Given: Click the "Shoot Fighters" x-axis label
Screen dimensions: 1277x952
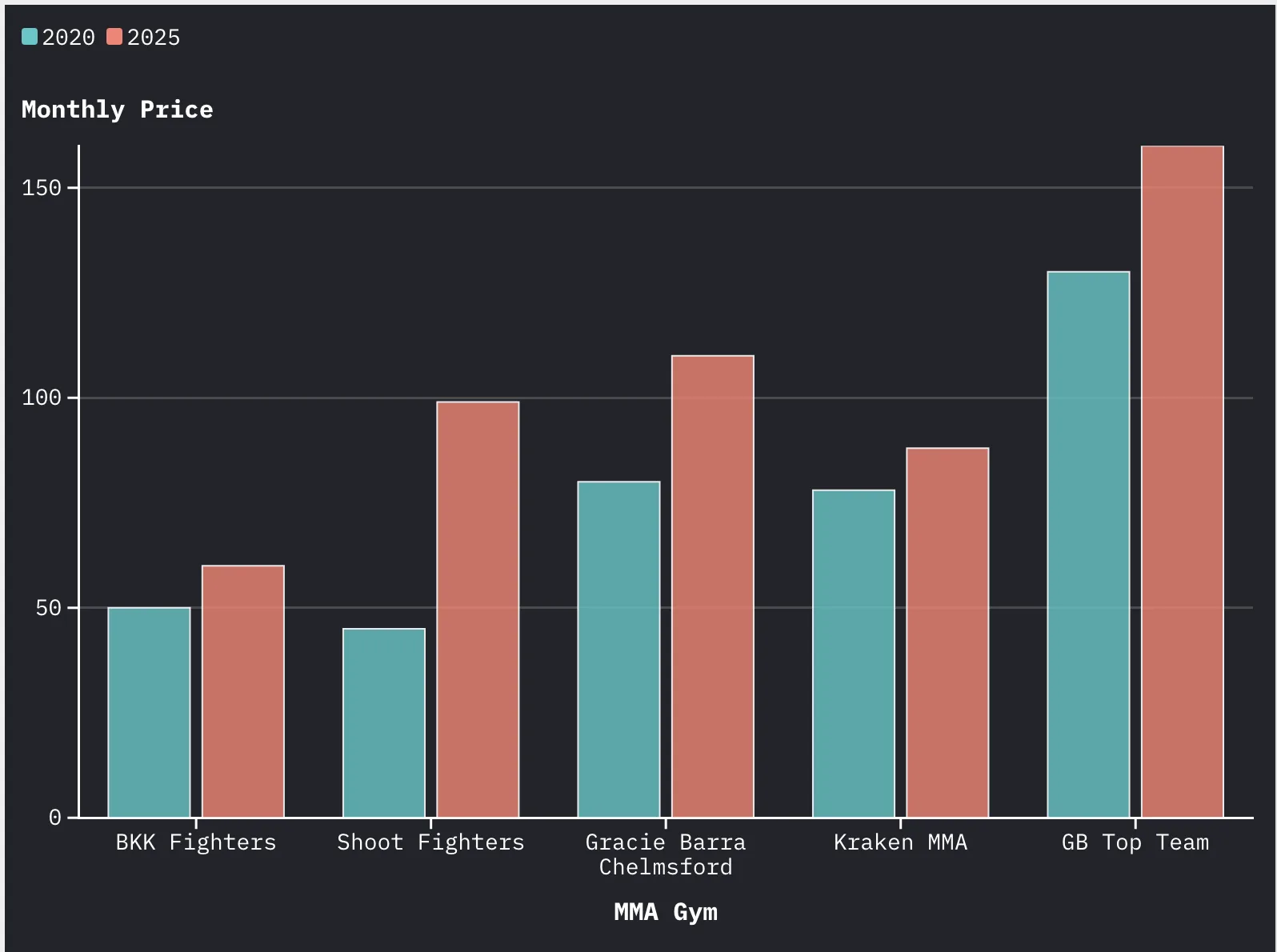Looking at the screenshot, I should 430,842.
